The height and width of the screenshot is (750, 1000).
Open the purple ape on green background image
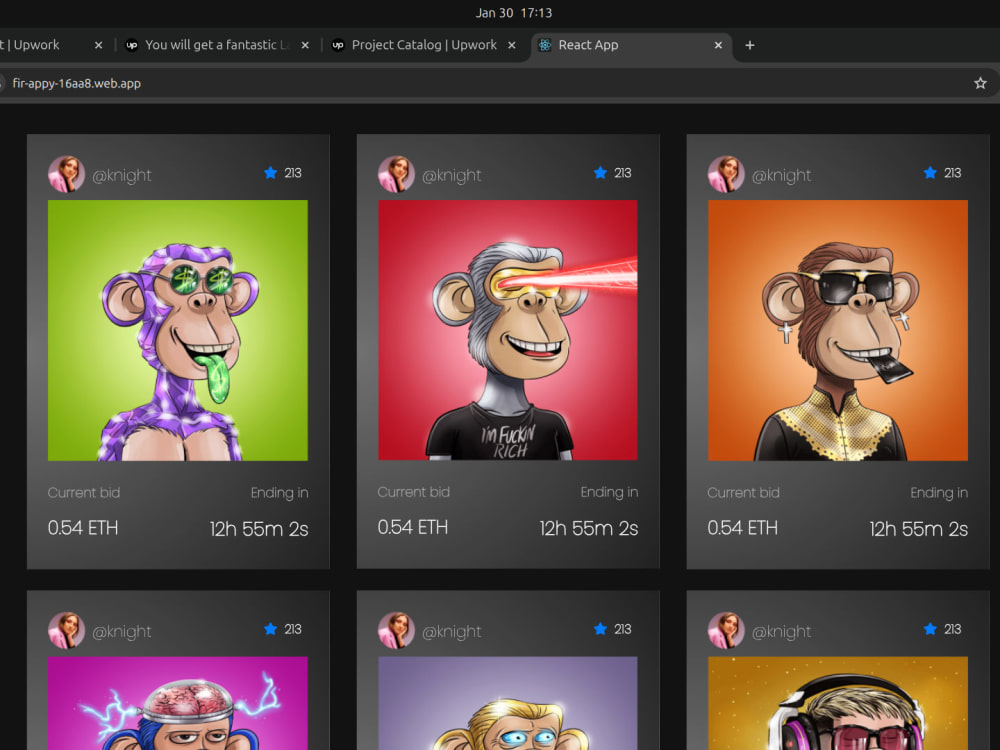[x=178, y=330]
